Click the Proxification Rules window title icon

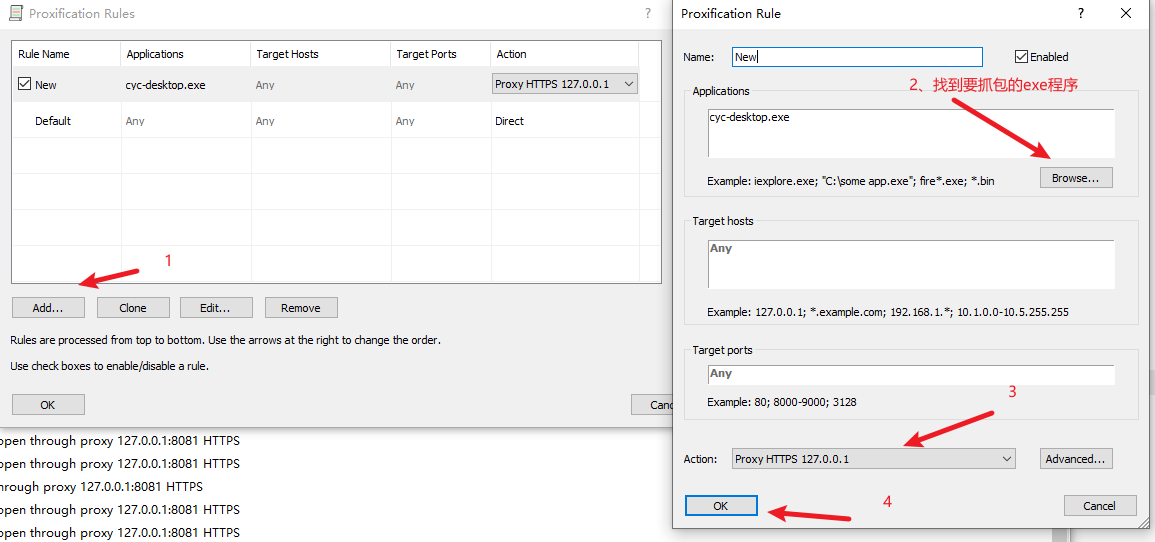point(16,14)
